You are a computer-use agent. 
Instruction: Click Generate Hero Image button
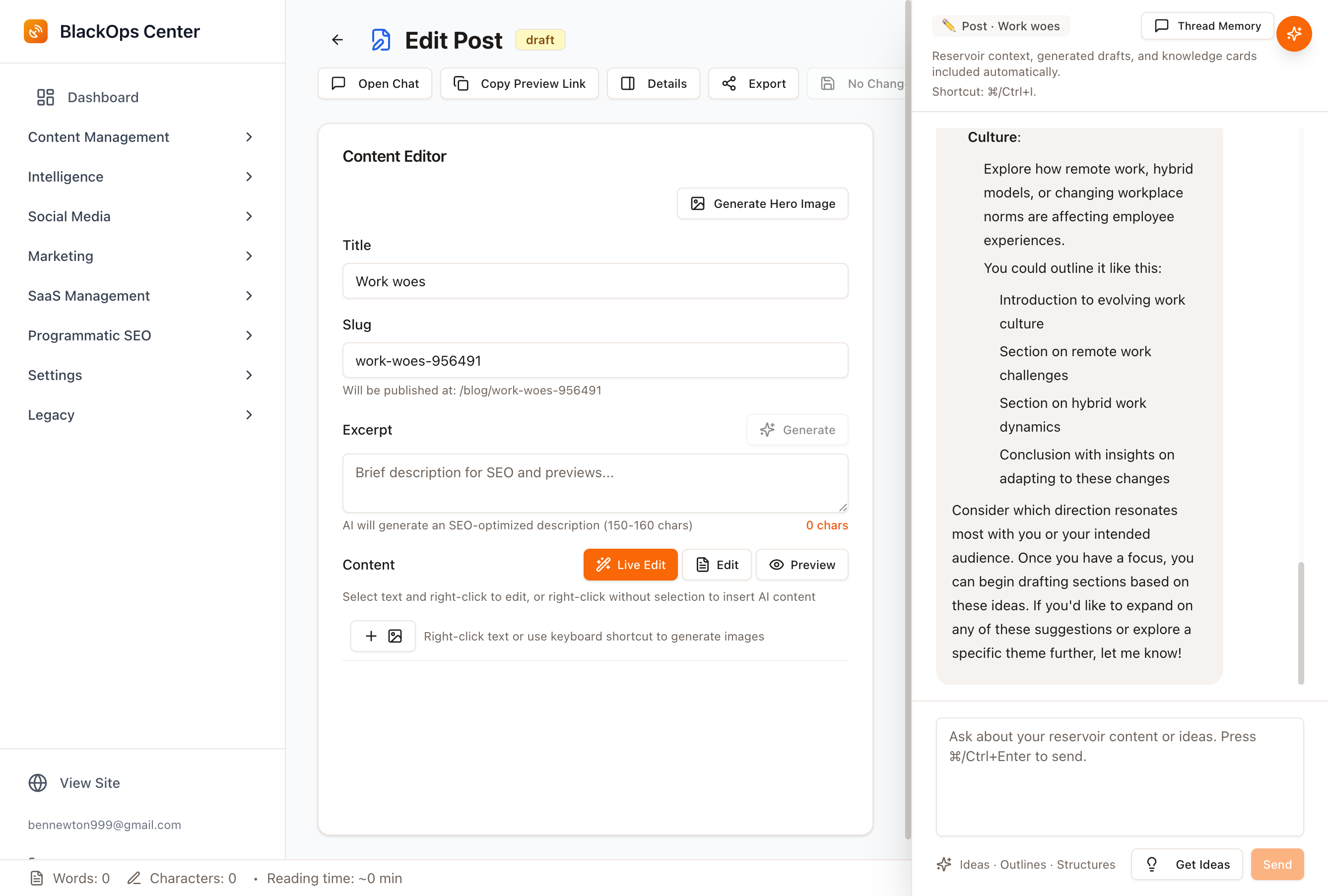point(762,204)
